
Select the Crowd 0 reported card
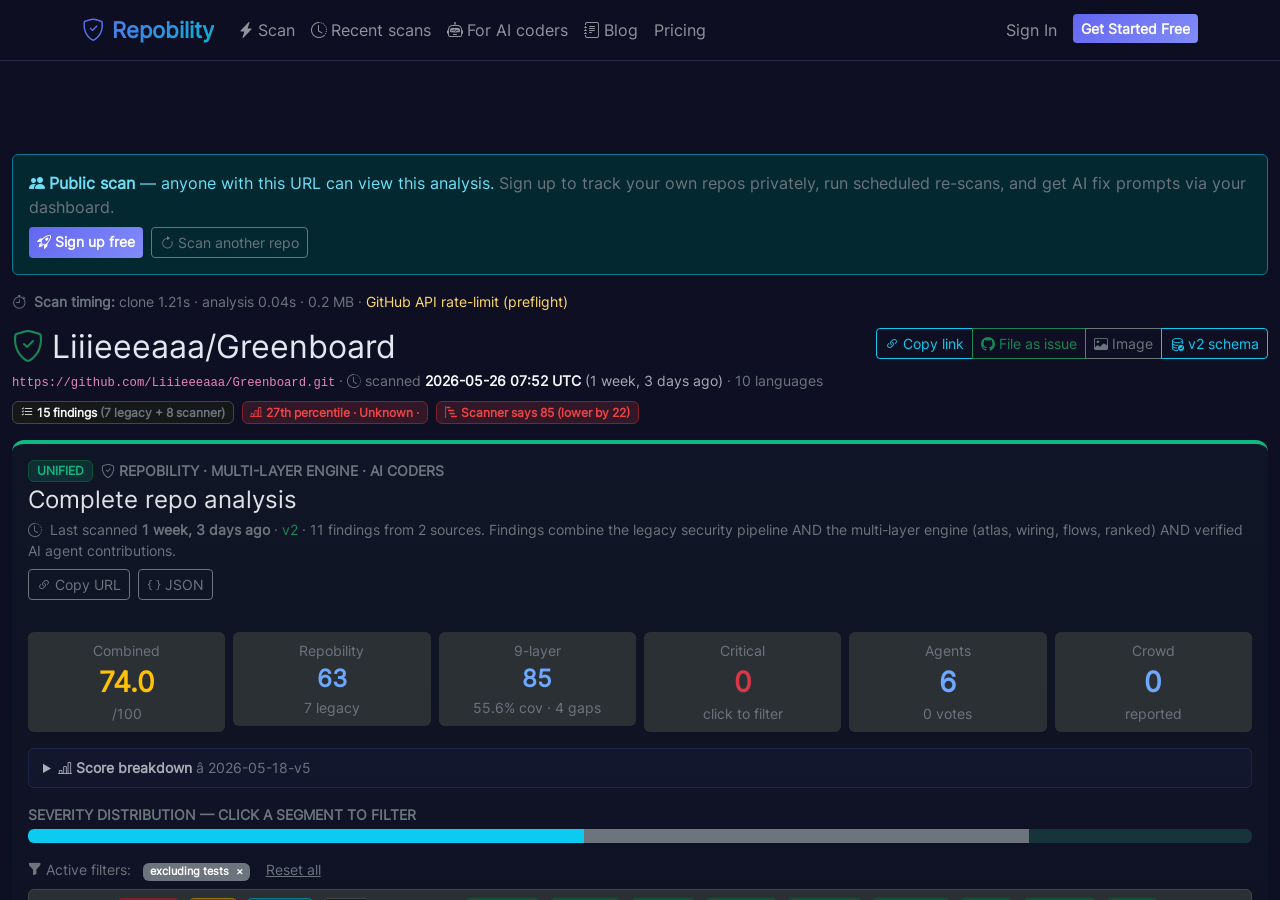click(x=1153, y=682)
